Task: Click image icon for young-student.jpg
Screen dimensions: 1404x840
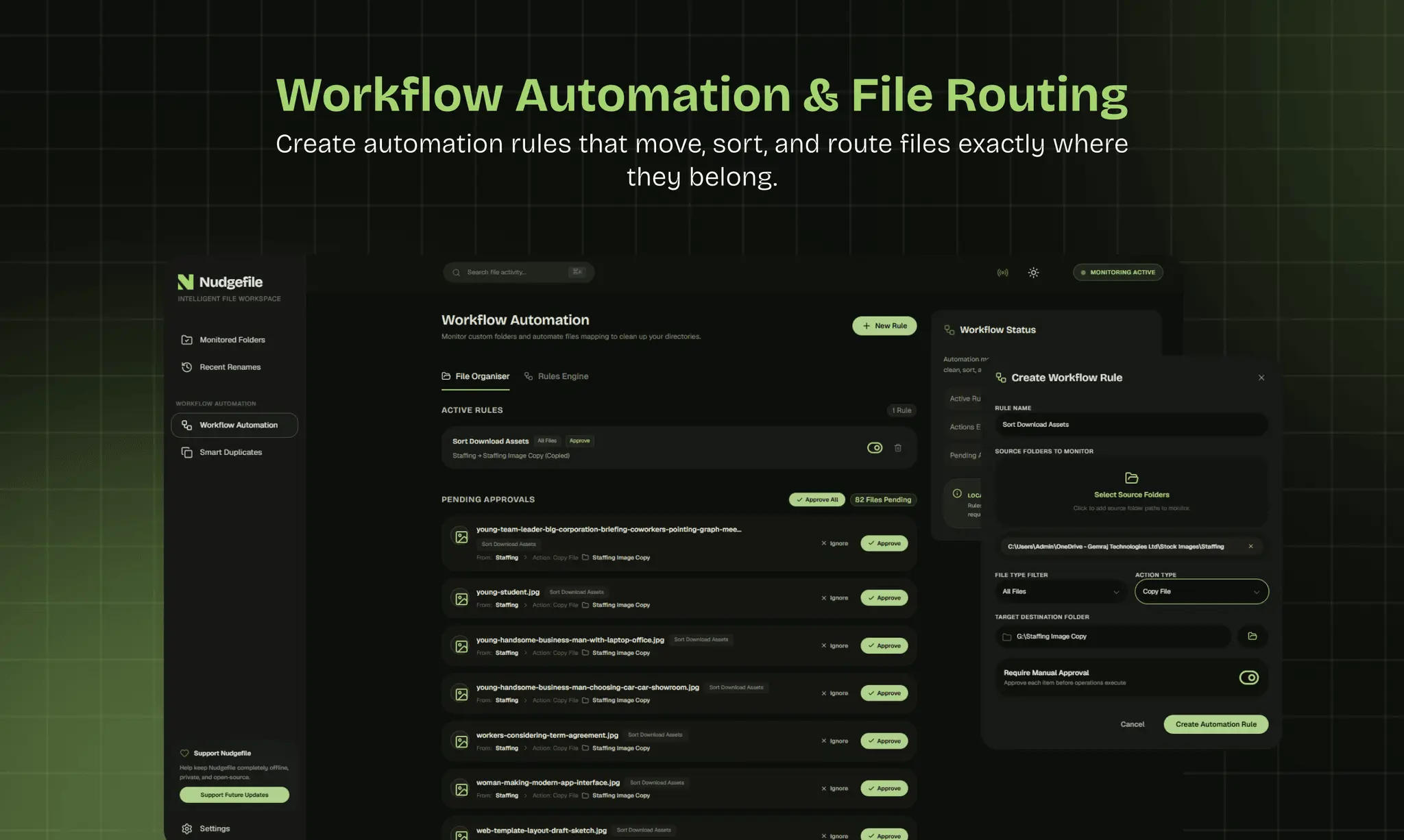Action: coord(461,599)
